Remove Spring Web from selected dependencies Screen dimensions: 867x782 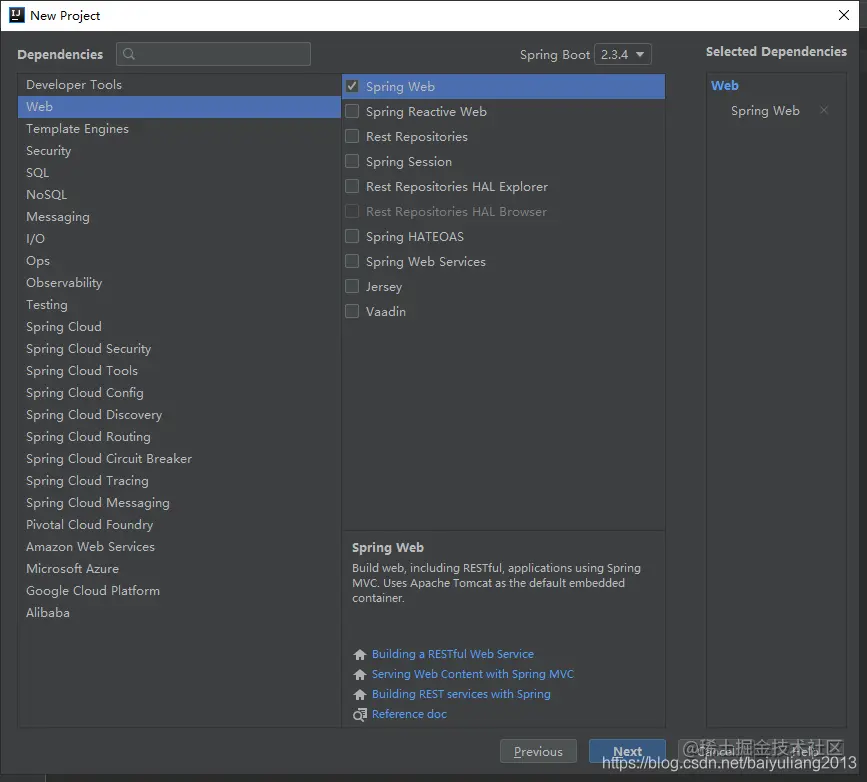[824, 110]
